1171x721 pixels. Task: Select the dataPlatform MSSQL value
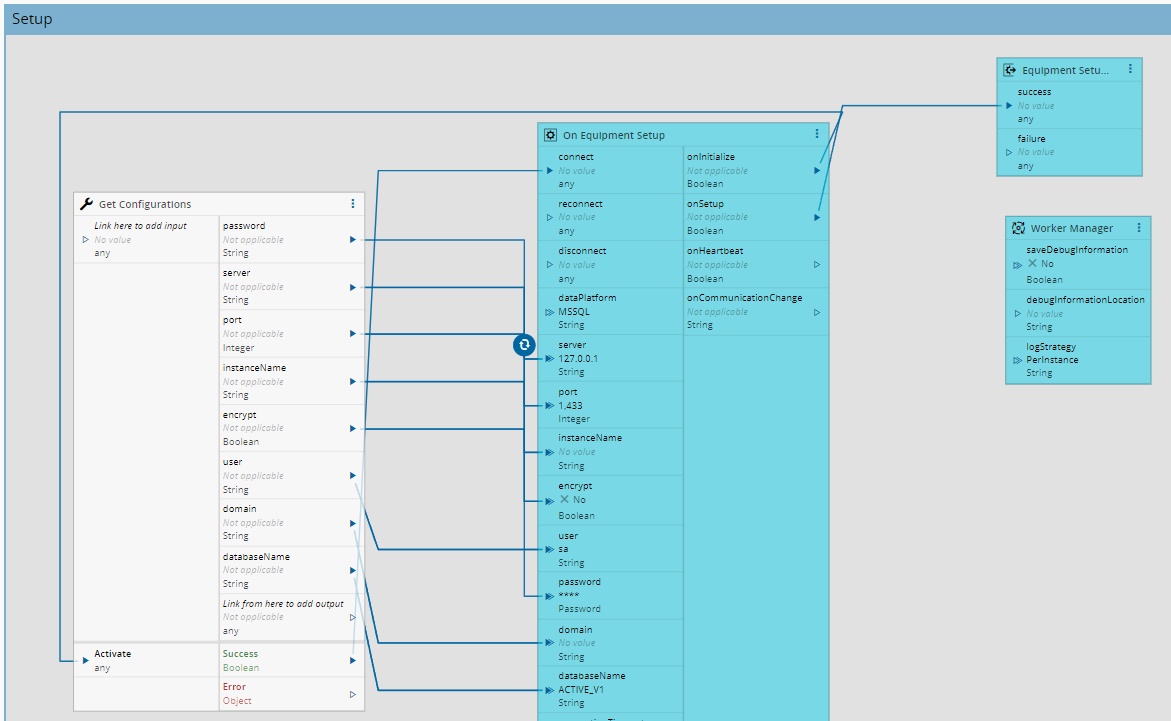coord(574,311)
